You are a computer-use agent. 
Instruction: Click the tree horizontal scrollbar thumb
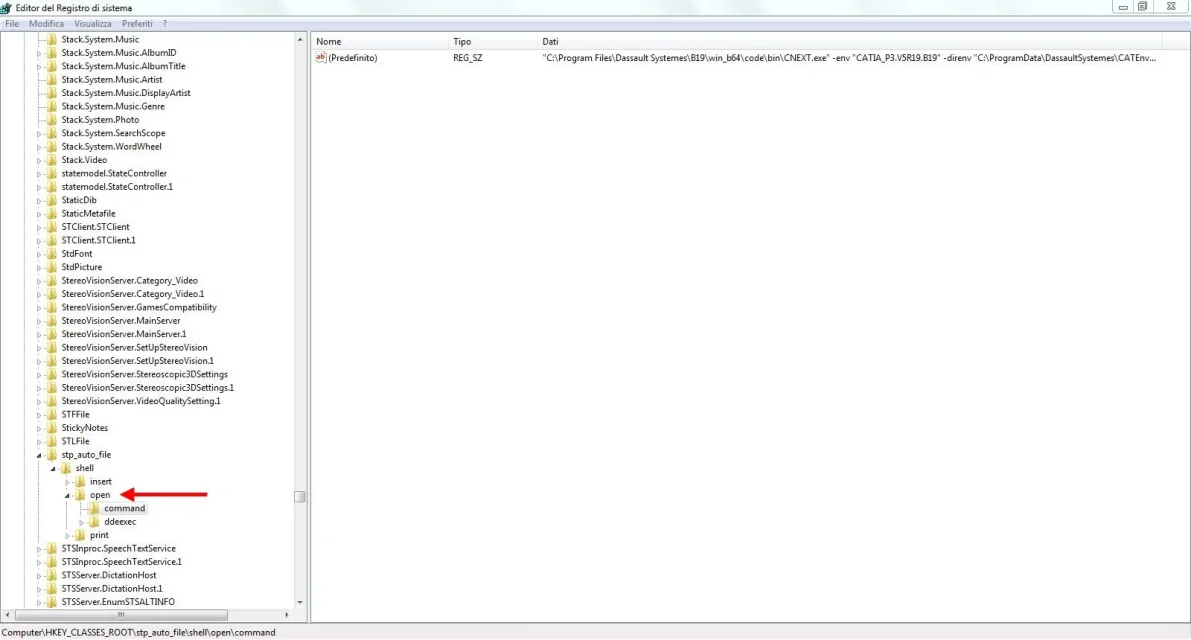pos(121,615)
